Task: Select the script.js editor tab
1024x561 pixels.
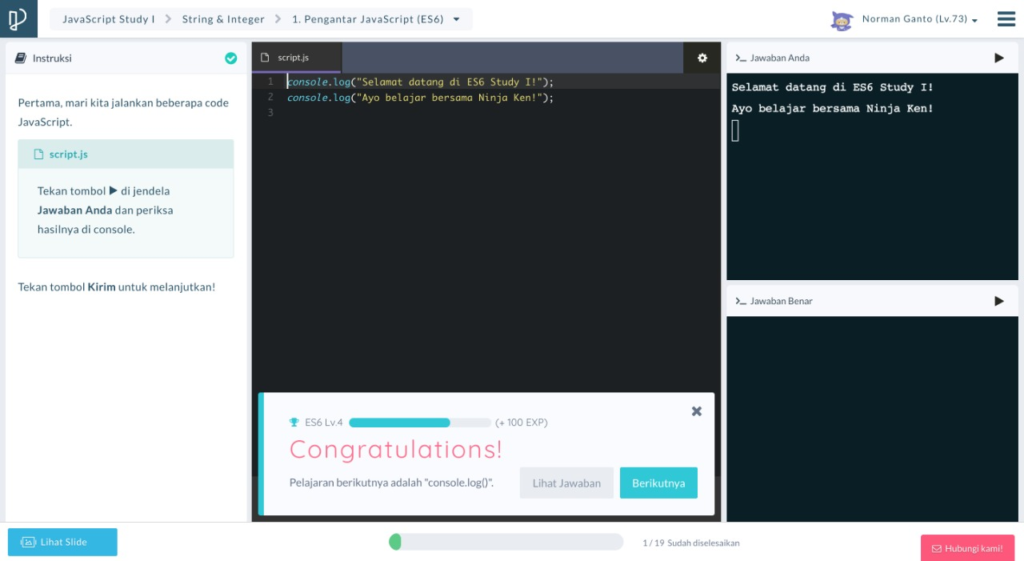Action: 296,58
